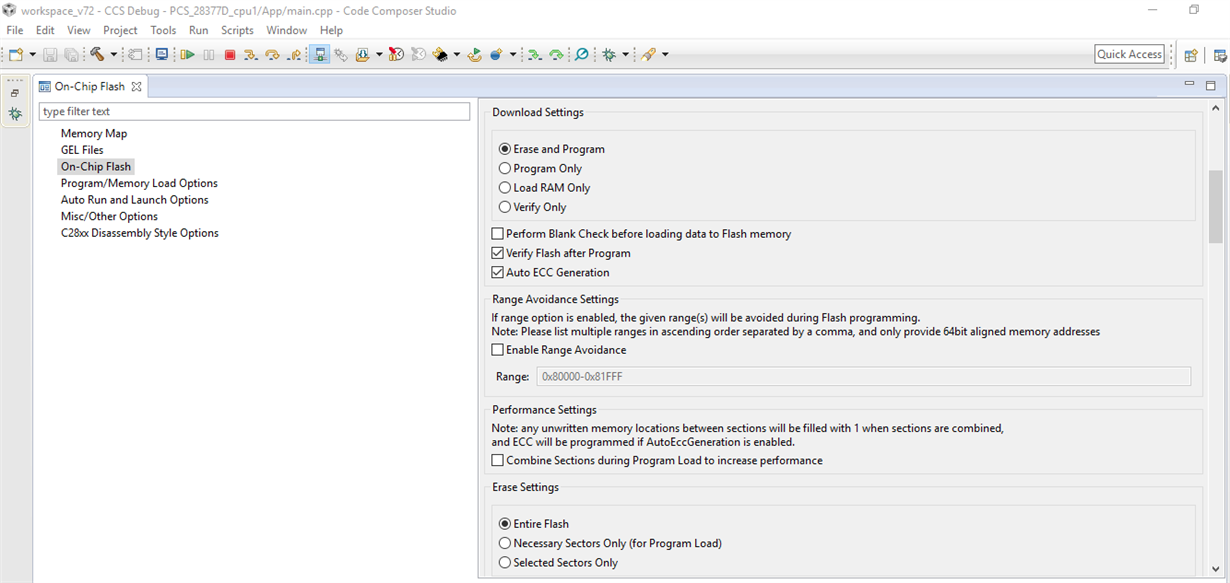Click the CCS Debug perspective icon
This screenshot has height=583, width=1230.
pyautogui.click(x=1220, y=56)
